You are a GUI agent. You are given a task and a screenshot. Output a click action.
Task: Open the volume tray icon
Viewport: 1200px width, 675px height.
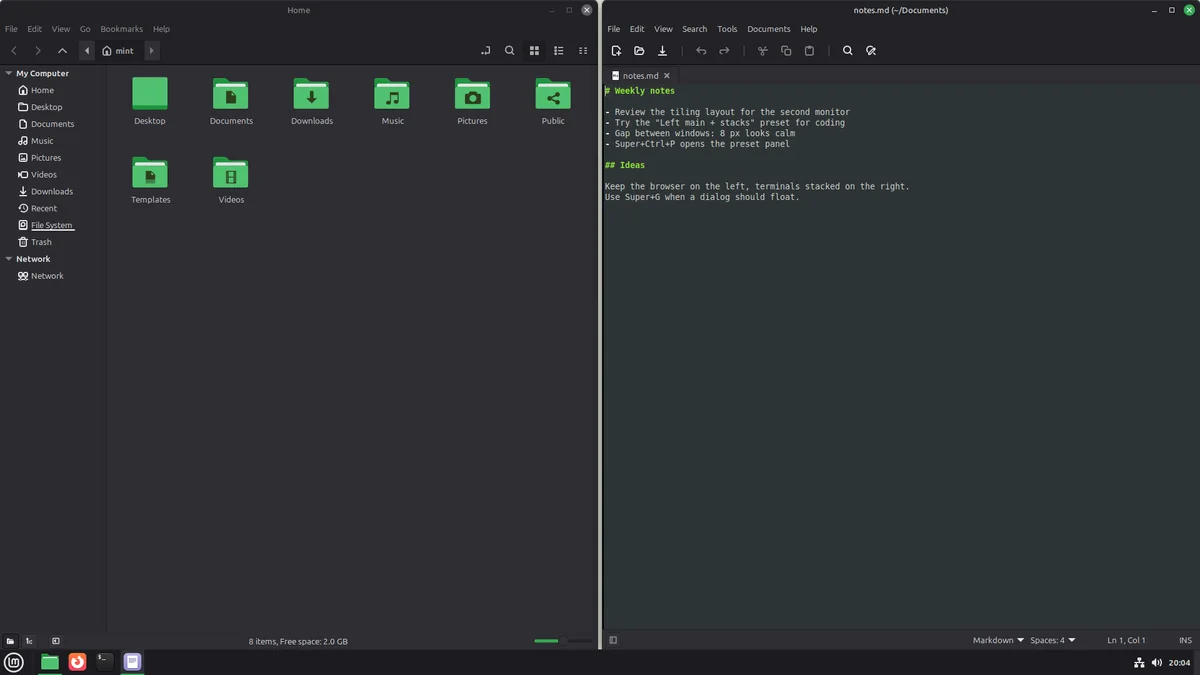[1157, 662]
